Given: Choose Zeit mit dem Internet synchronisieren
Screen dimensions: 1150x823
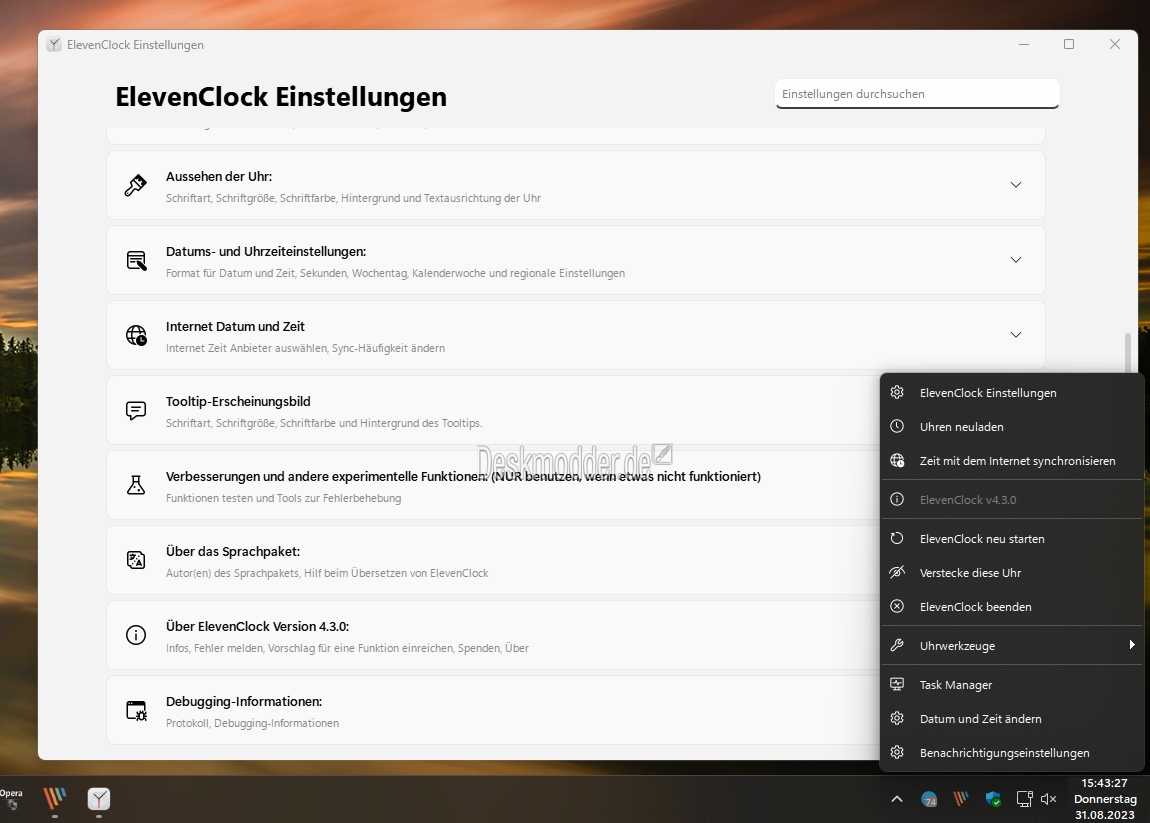Looking at the screenshot, I should [x=1012, y=461].
